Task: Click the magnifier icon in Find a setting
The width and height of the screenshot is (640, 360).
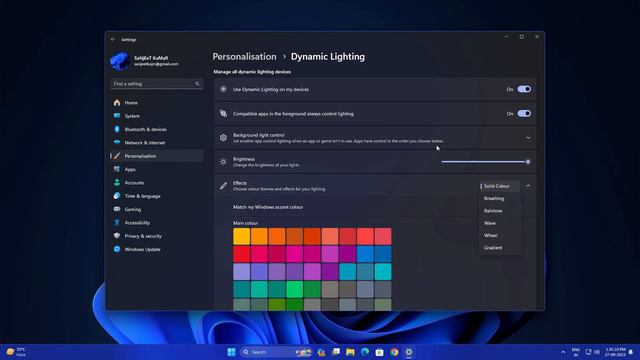Action: pos(197,84)
